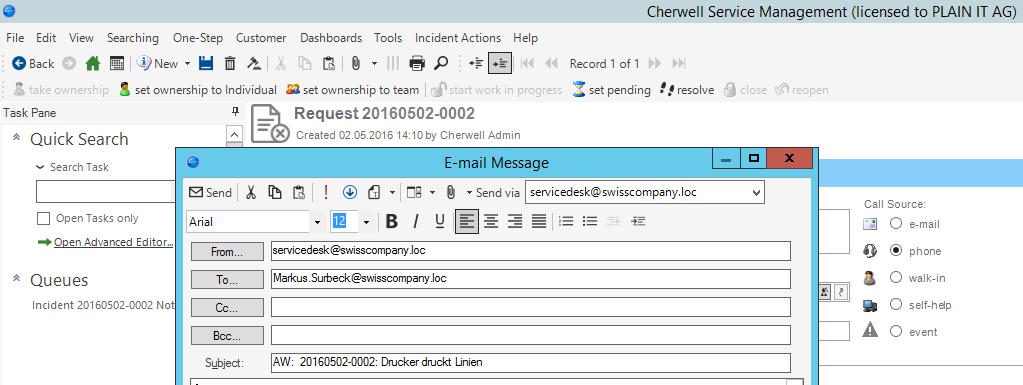
Task: Open the Arial font name dropdown
Action: click(318, 223)
